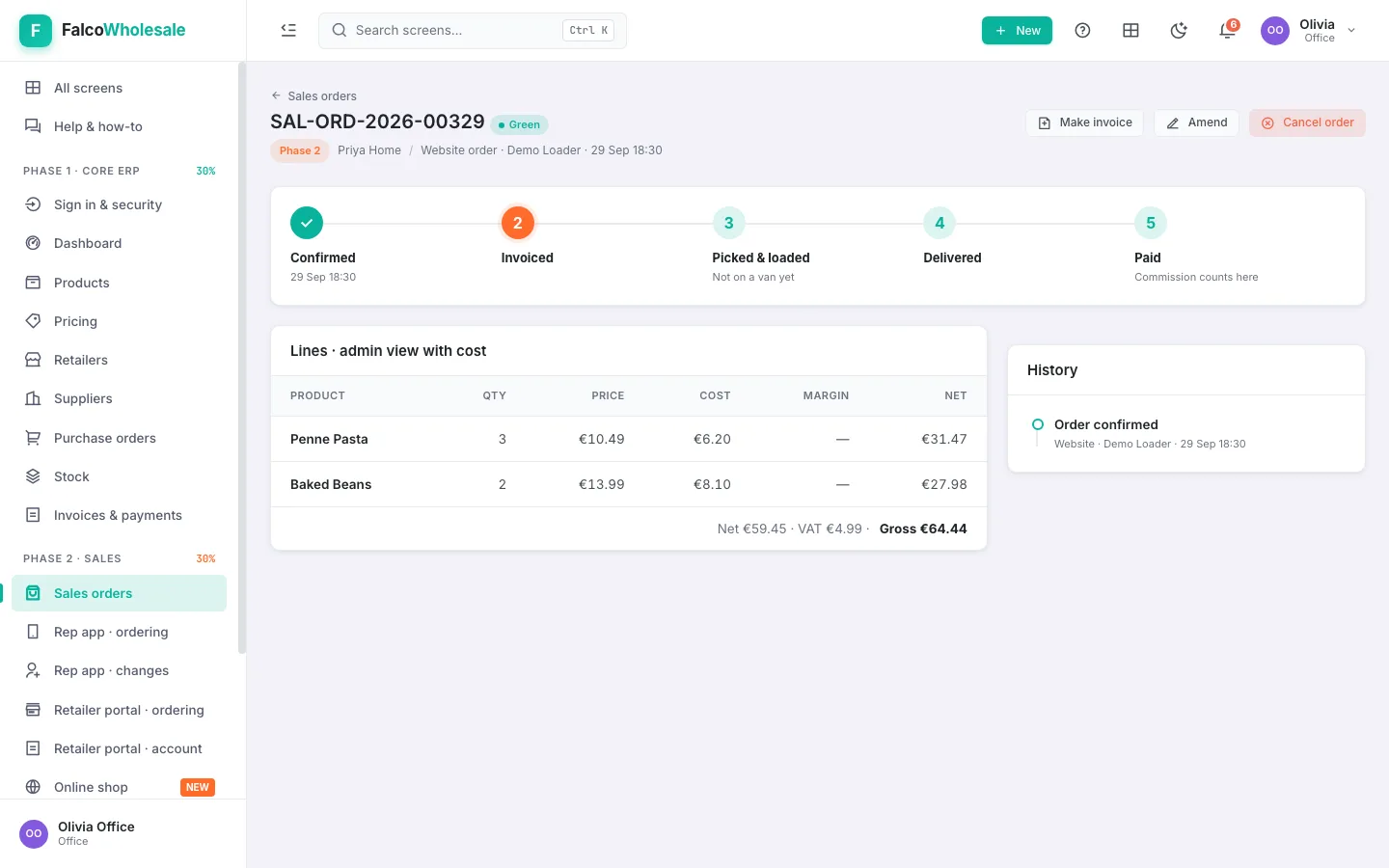Click the Confirmed step checkmark circle
Image resolution: width=1389 pixels, height=868 pixels.
(x=307, y=223)
